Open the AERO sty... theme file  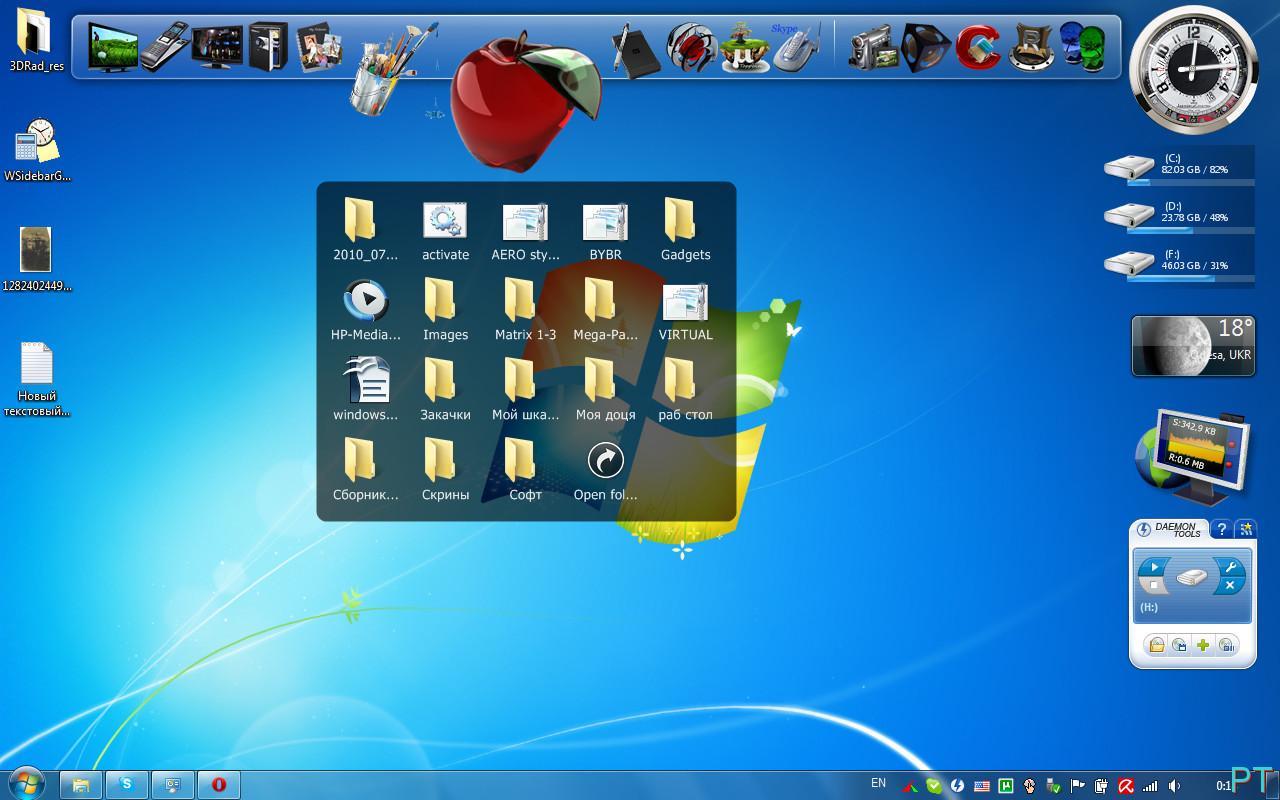click(x=525, y=230)
